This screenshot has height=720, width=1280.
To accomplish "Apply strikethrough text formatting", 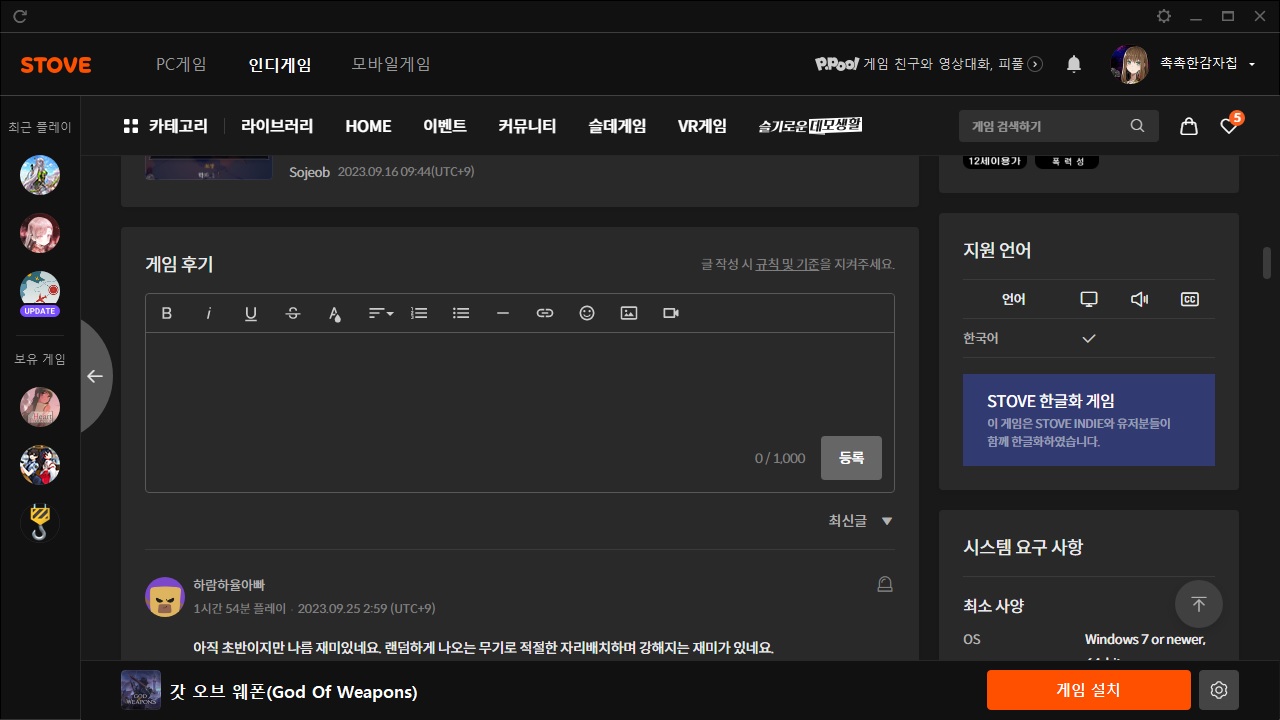I will coord(293,313).
